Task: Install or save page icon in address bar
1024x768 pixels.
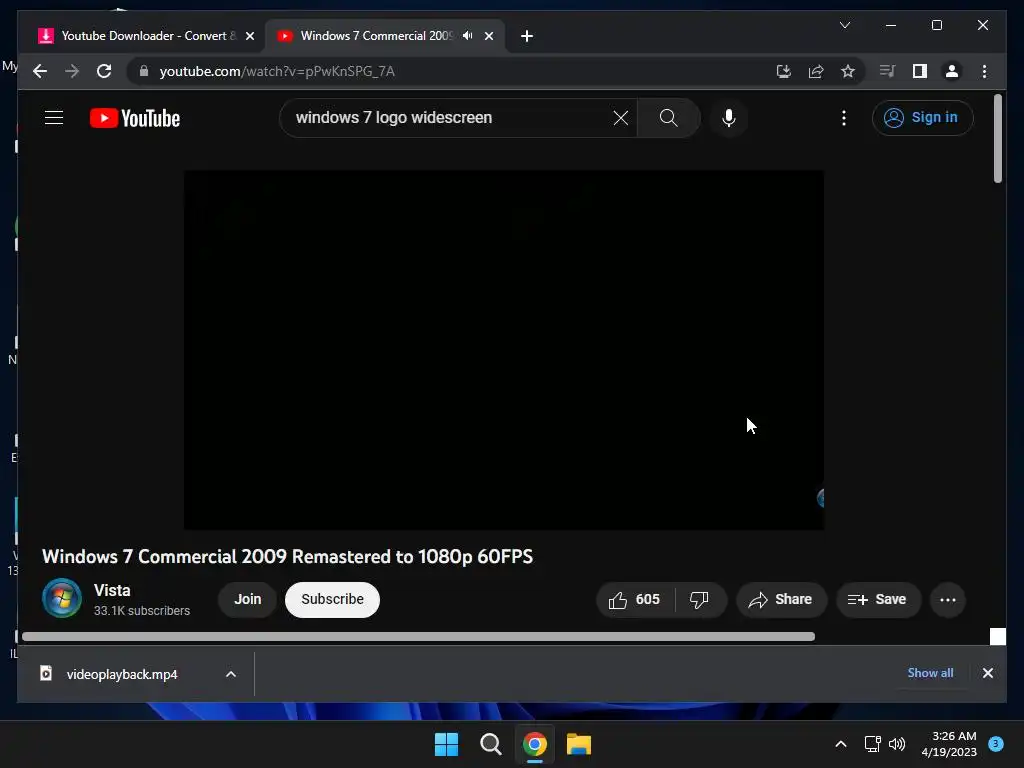Action: coord(784,71)
